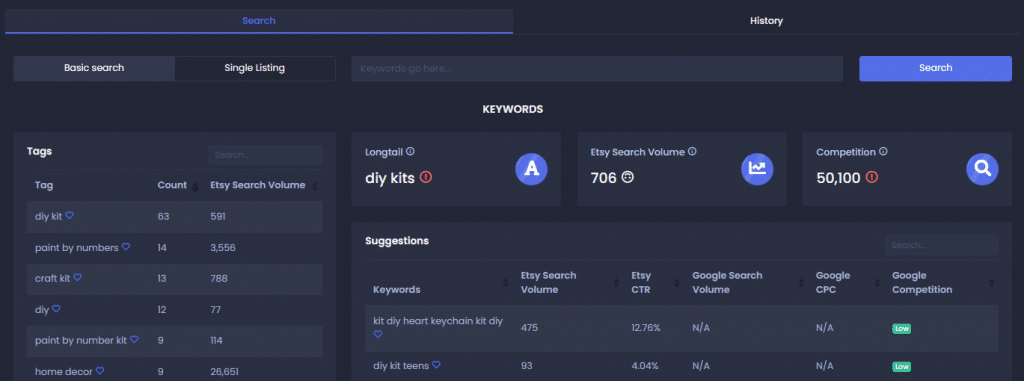
Task: Toggle heart for 'home decor' tag
Action: tap(100, 371)
